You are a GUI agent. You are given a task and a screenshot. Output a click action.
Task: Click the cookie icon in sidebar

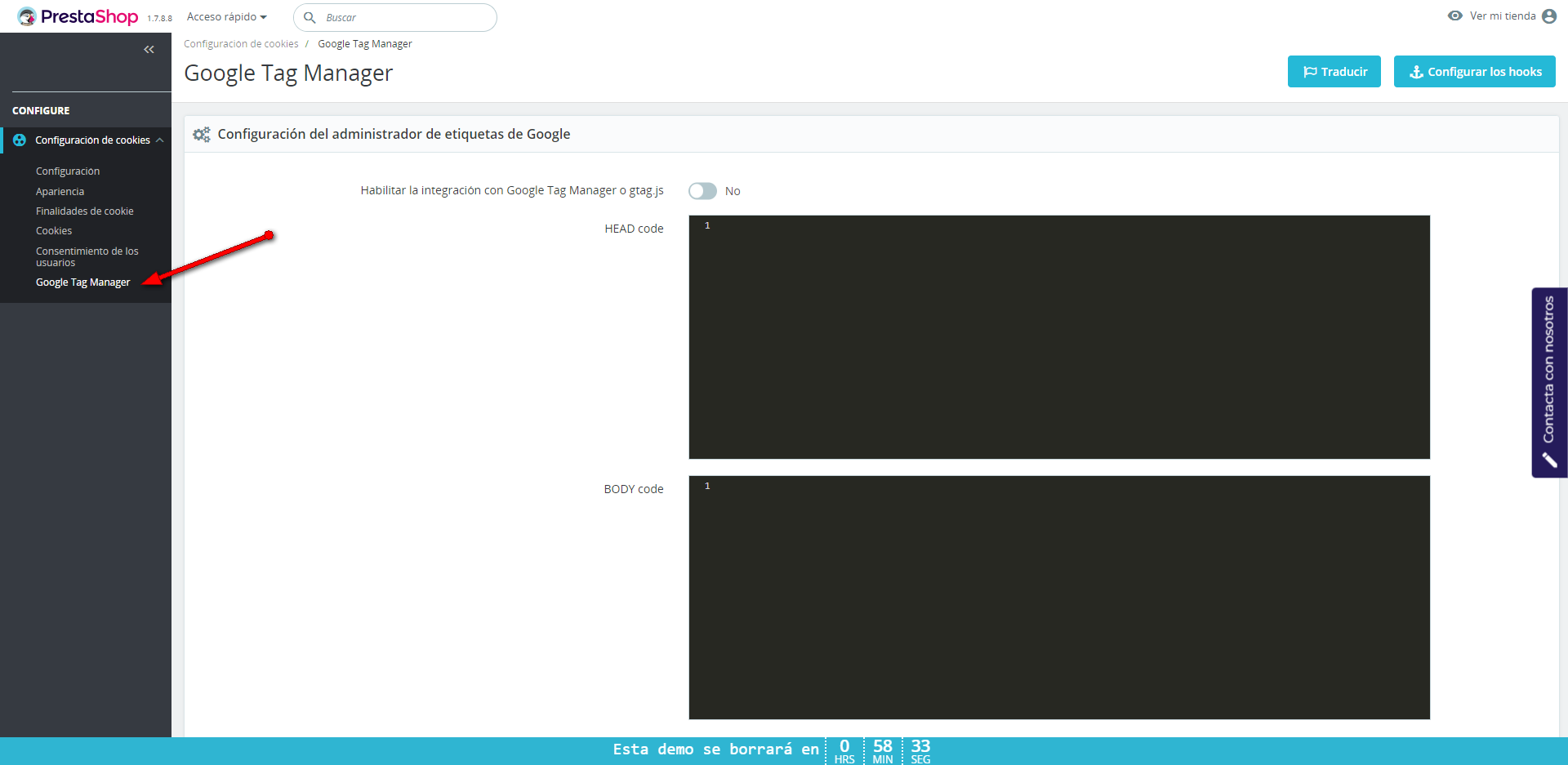(20, 140)
